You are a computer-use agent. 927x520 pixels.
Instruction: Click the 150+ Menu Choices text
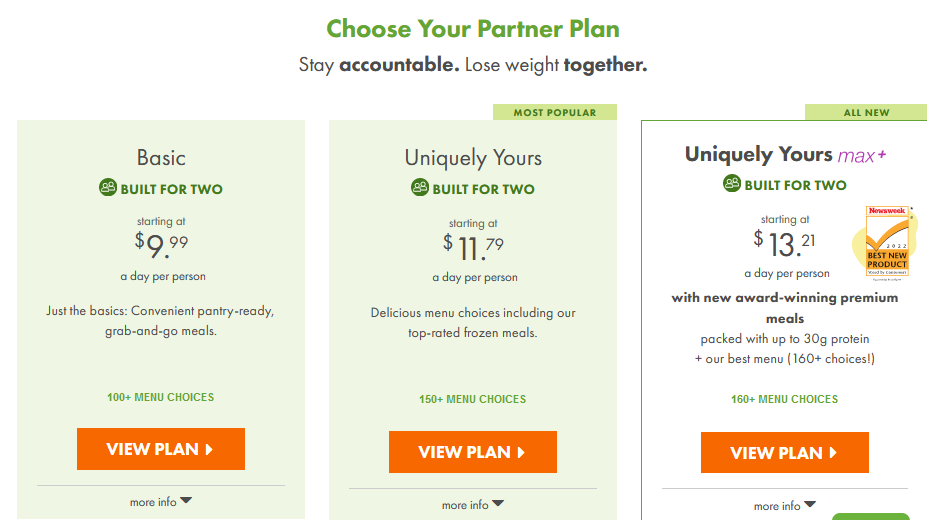tap(472, 399)
